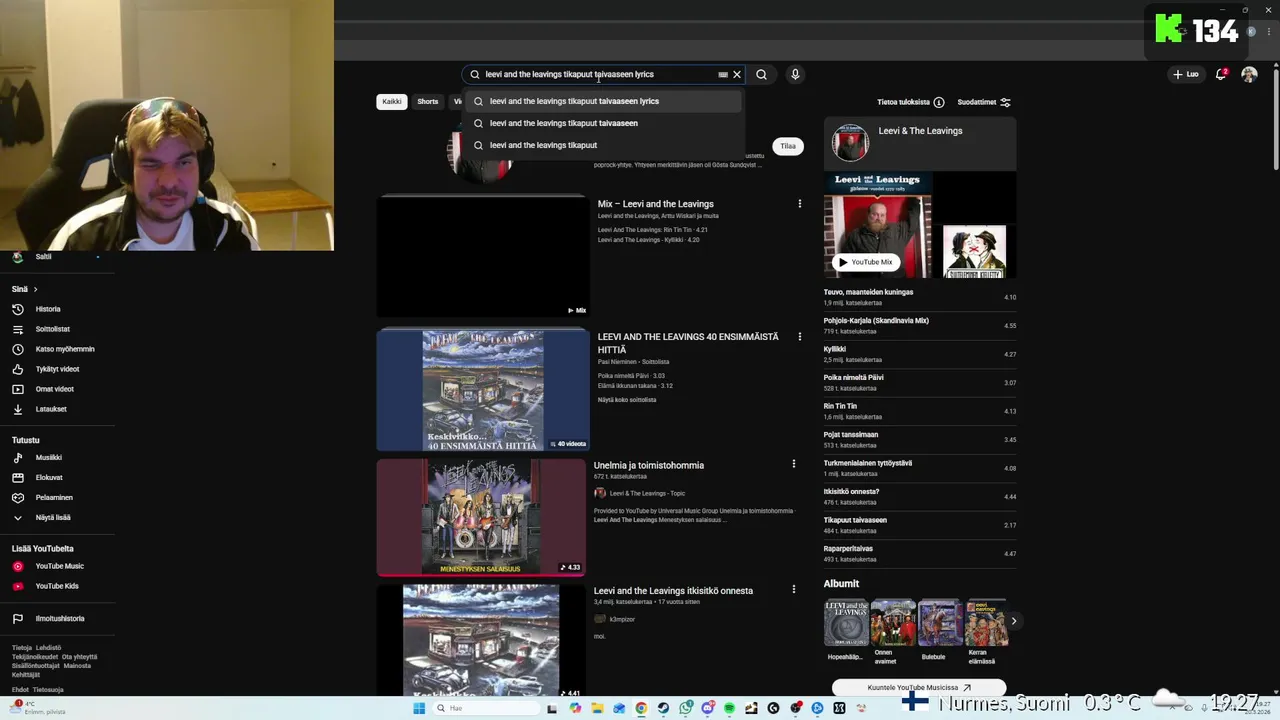Open the Elokuvat clapperboard icon
This screenshot has width=1280, height=720.
click(x=17, y=477)
